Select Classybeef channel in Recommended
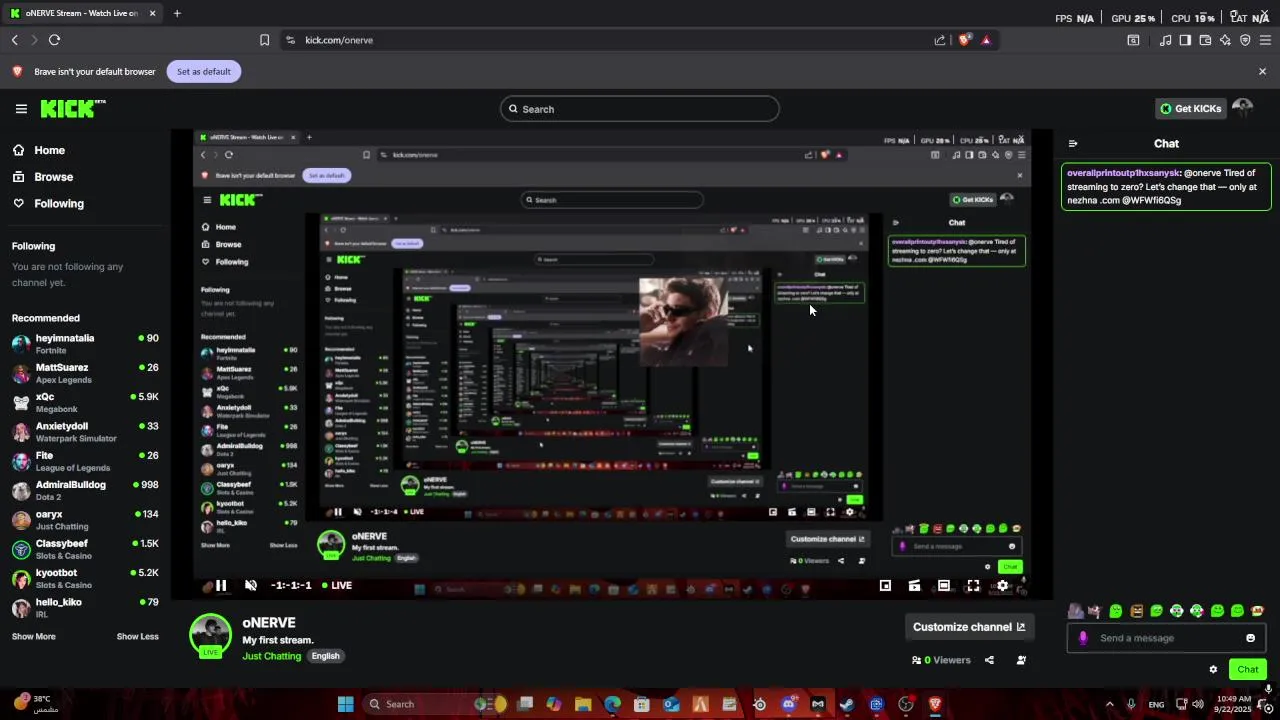Screen dimensions: 1280x720 [85, 549]
